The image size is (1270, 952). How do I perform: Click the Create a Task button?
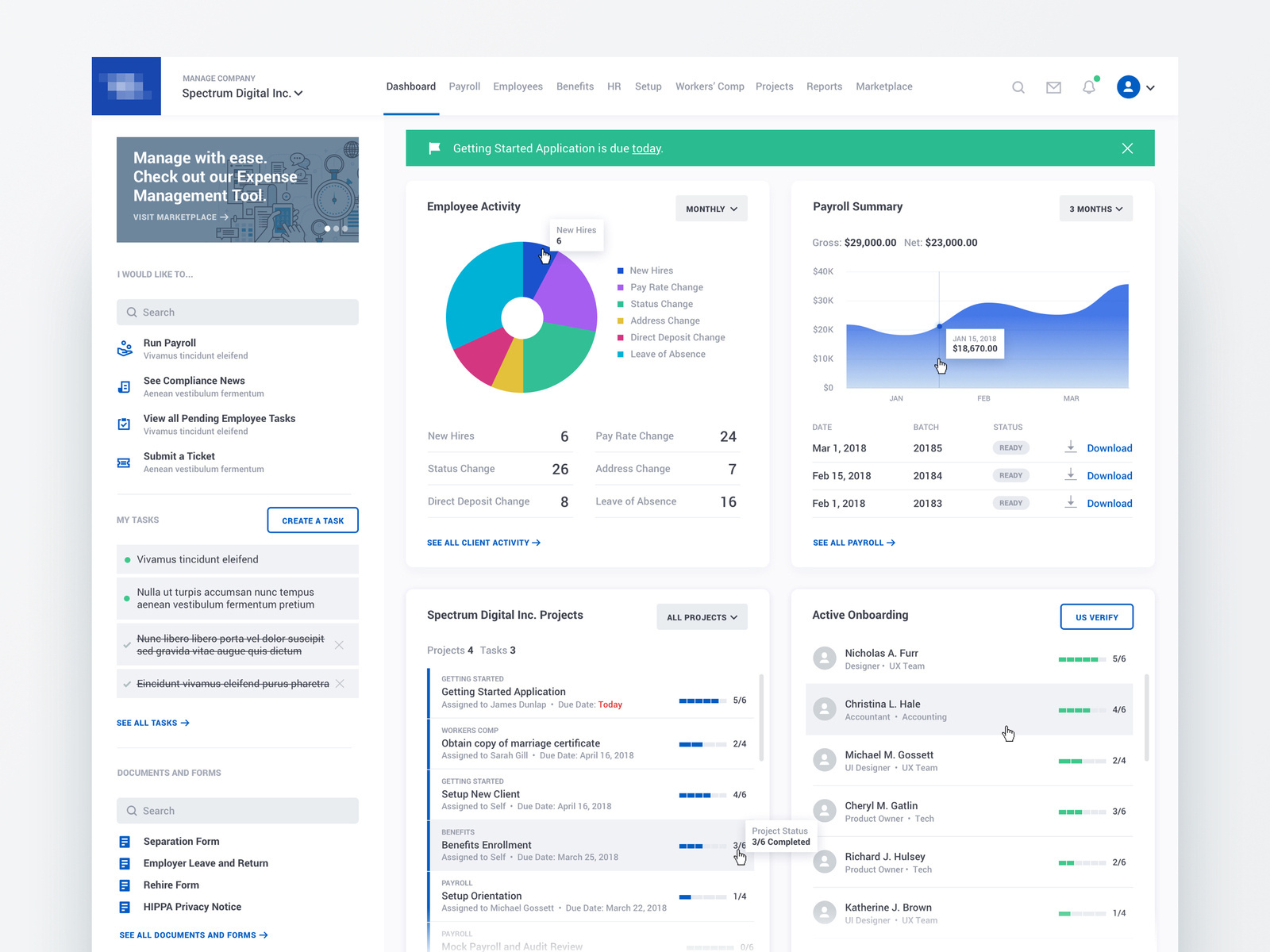tap(313, 520)
